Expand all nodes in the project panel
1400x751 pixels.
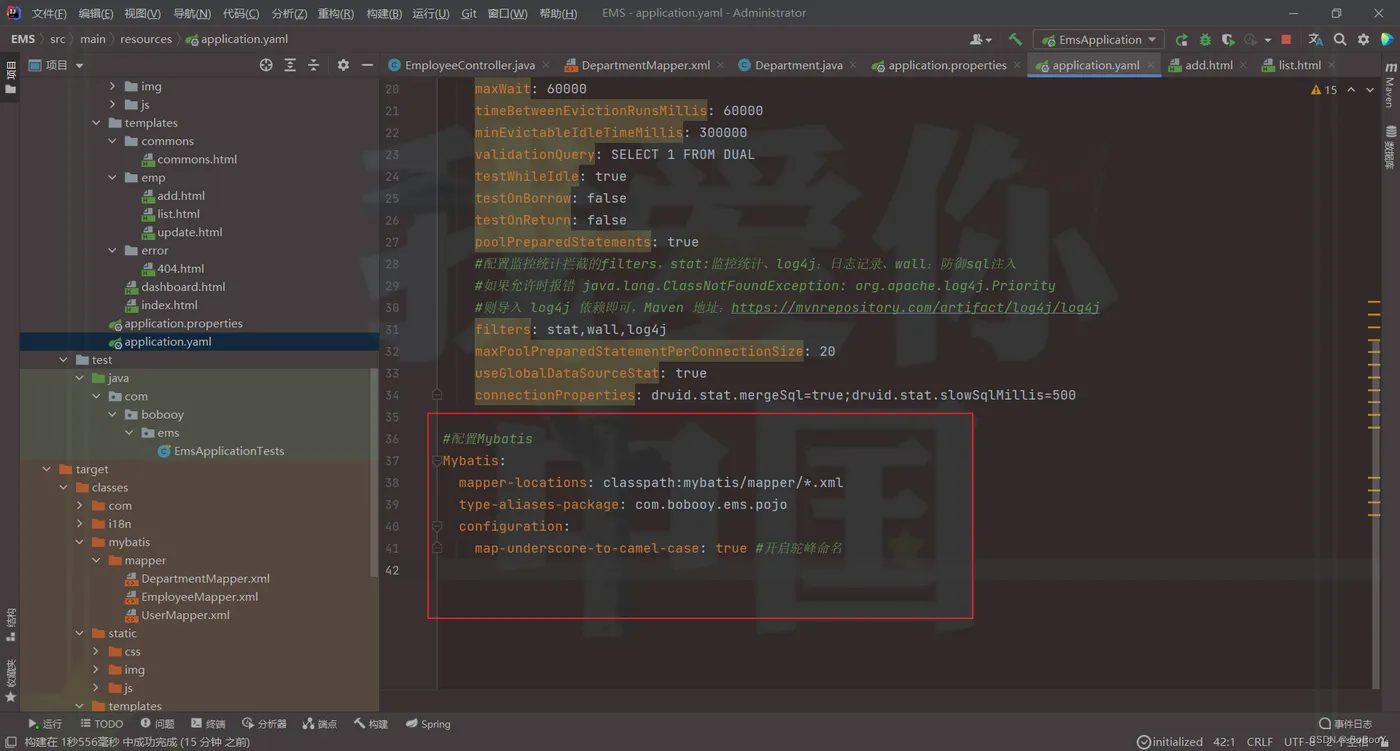point(290,65)
